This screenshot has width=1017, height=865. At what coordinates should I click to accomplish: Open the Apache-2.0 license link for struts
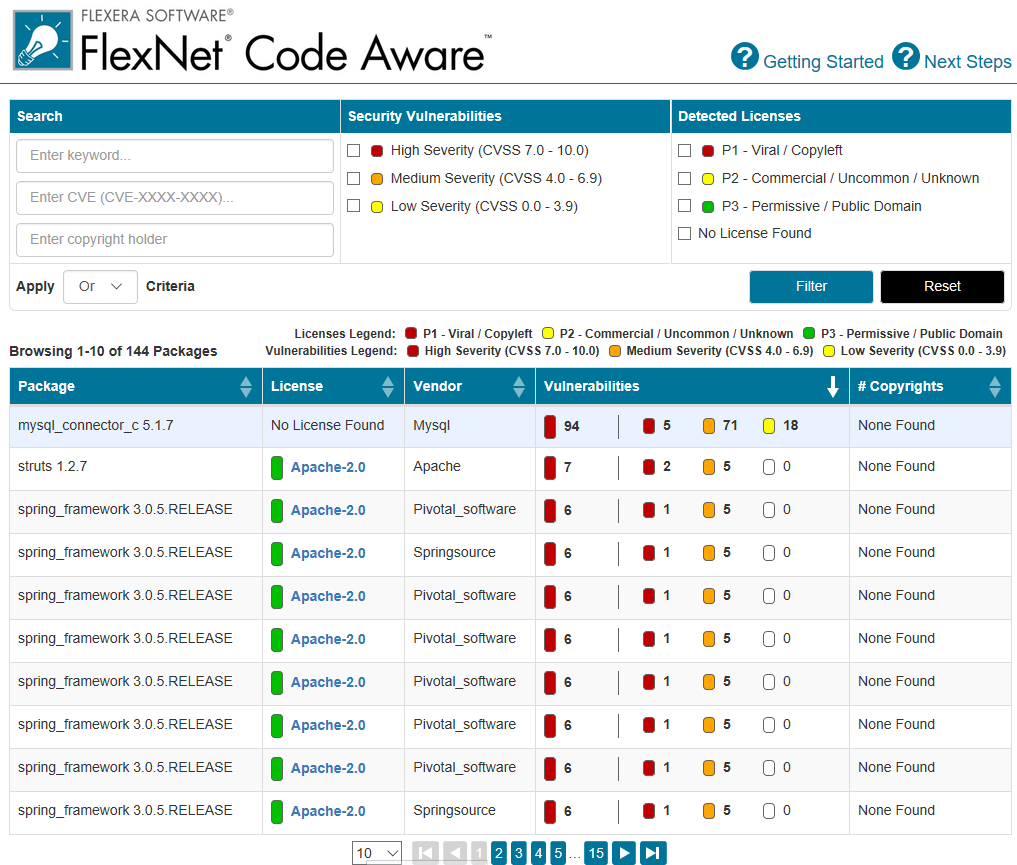(x=328, y=467)
